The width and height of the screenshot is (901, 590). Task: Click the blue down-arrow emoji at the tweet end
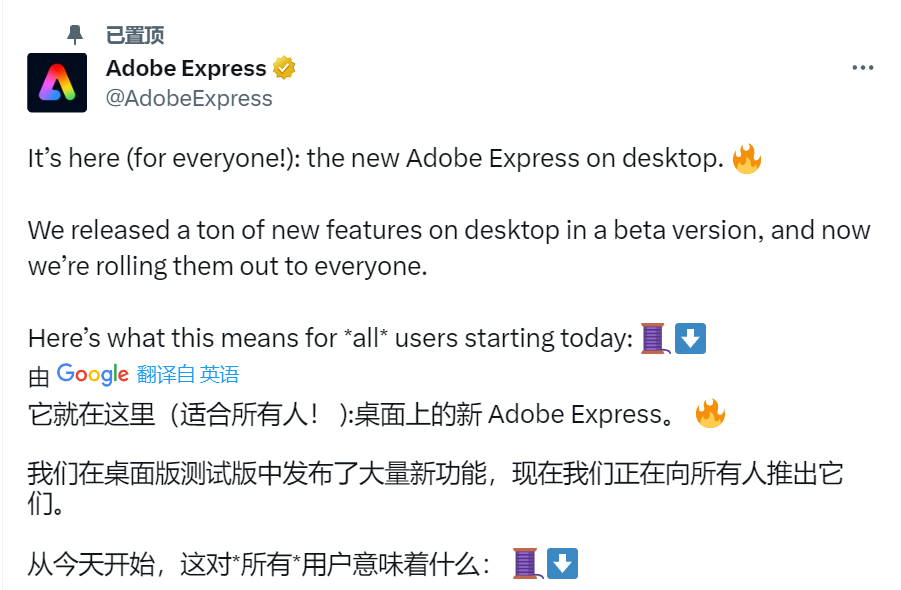click(688, 338)
